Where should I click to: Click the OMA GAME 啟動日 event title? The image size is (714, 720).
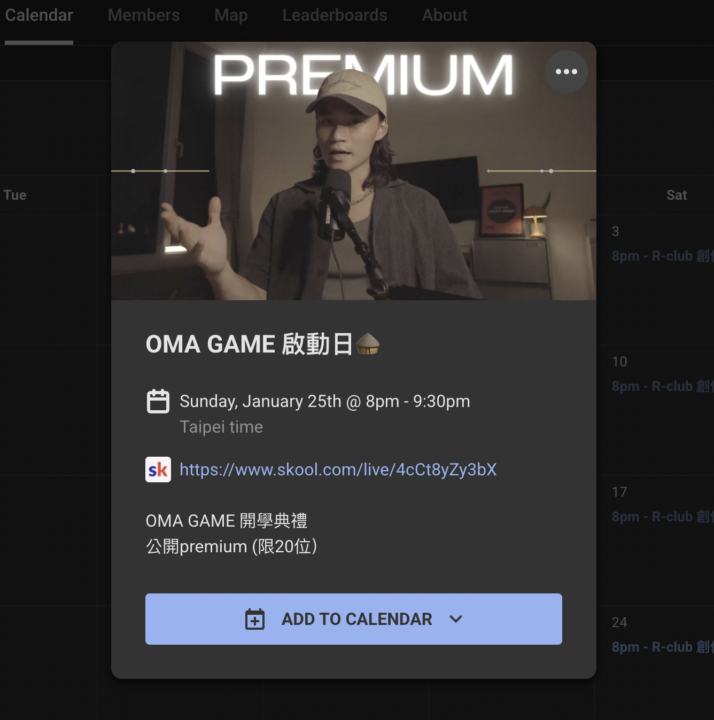(x=249, y=344)
